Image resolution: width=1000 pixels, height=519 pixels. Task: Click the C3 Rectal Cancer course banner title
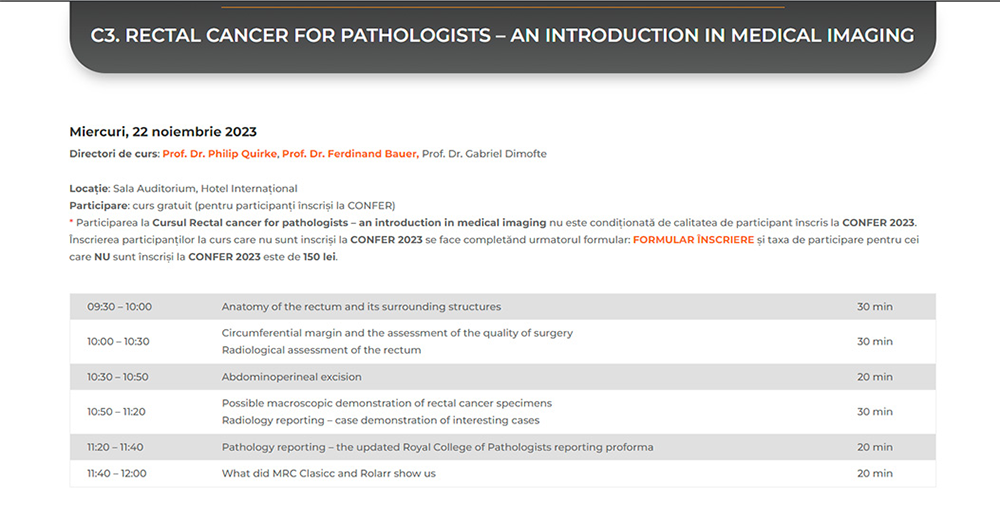[502, 36]
